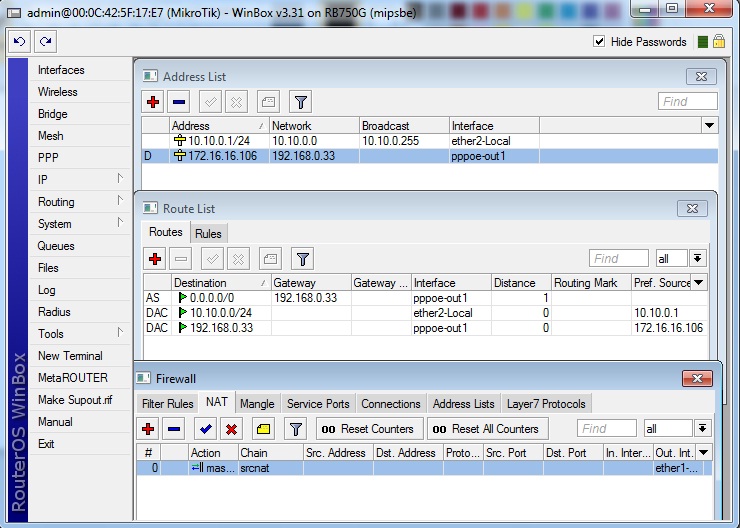
Task: Switch to the Filter Rules tab
Action: [168, 404]
